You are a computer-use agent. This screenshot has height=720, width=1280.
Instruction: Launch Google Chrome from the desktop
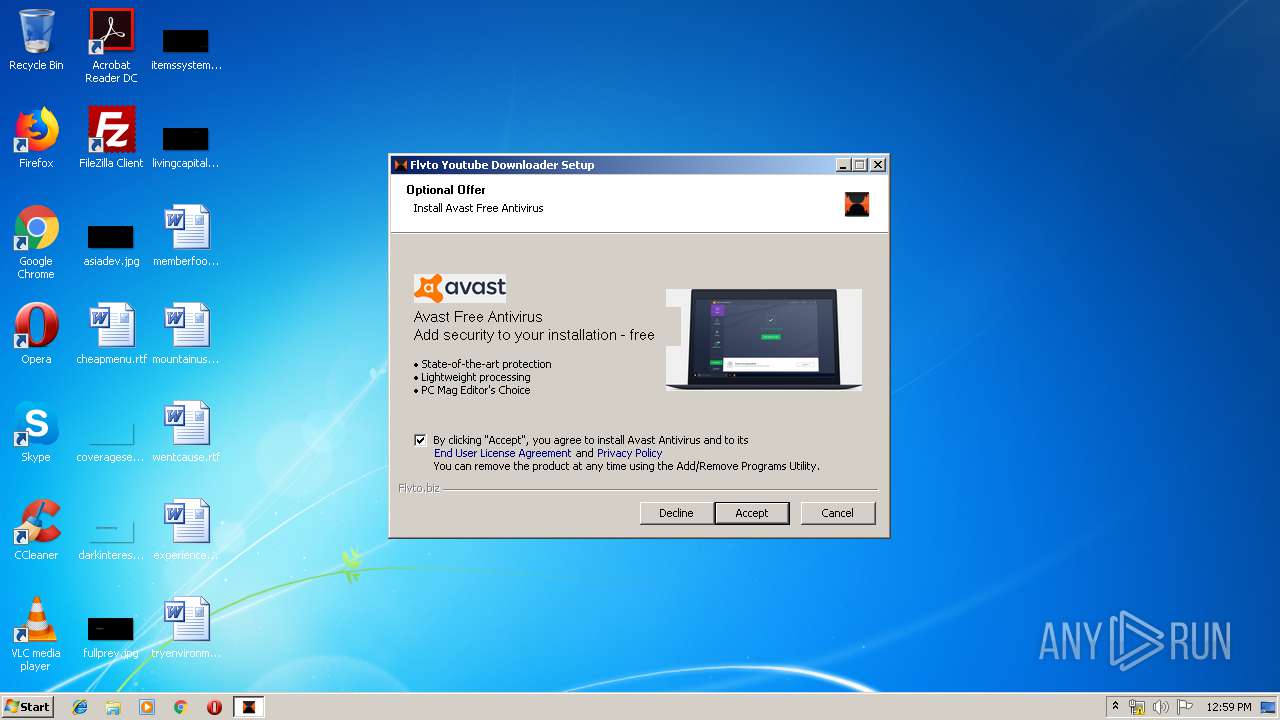point(36,242)
